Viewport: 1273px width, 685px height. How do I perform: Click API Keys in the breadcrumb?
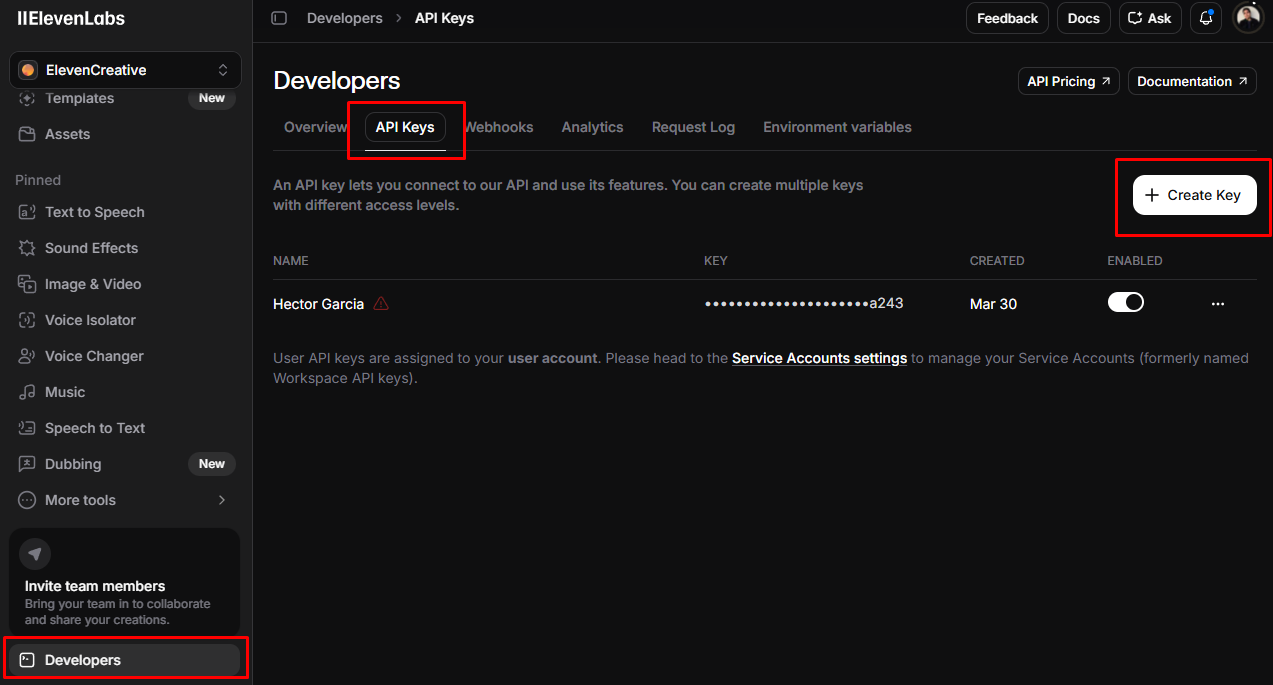[x=444, y=18]
